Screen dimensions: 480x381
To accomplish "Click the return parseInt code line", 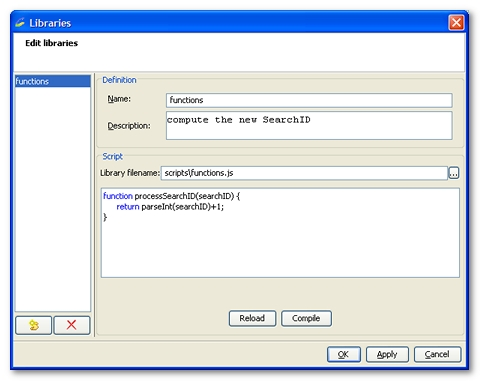I will [x=170, y=207].
